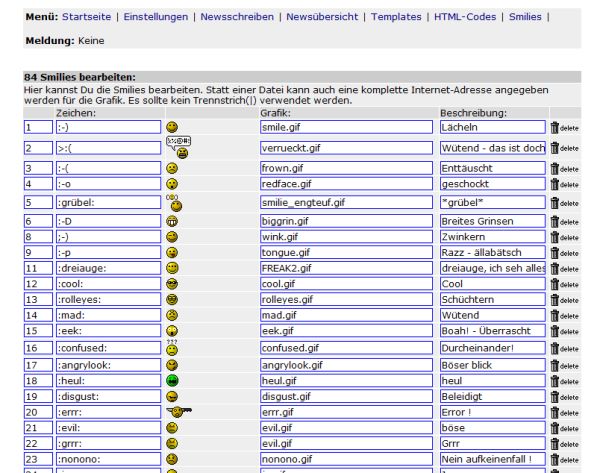Focus the Grafik field confused.gif

point(346,348)
